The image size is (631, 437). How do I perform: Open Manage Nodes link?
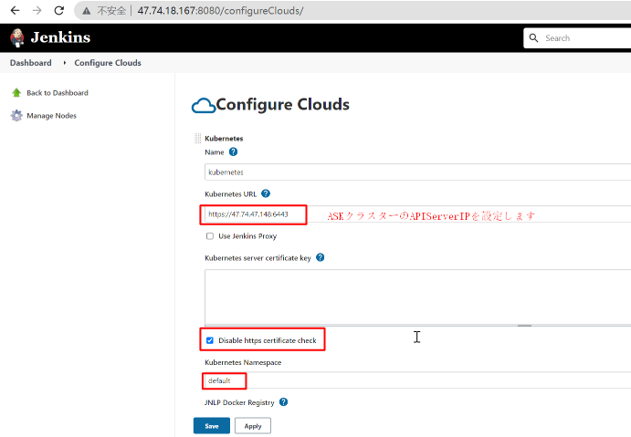point(52,116)
